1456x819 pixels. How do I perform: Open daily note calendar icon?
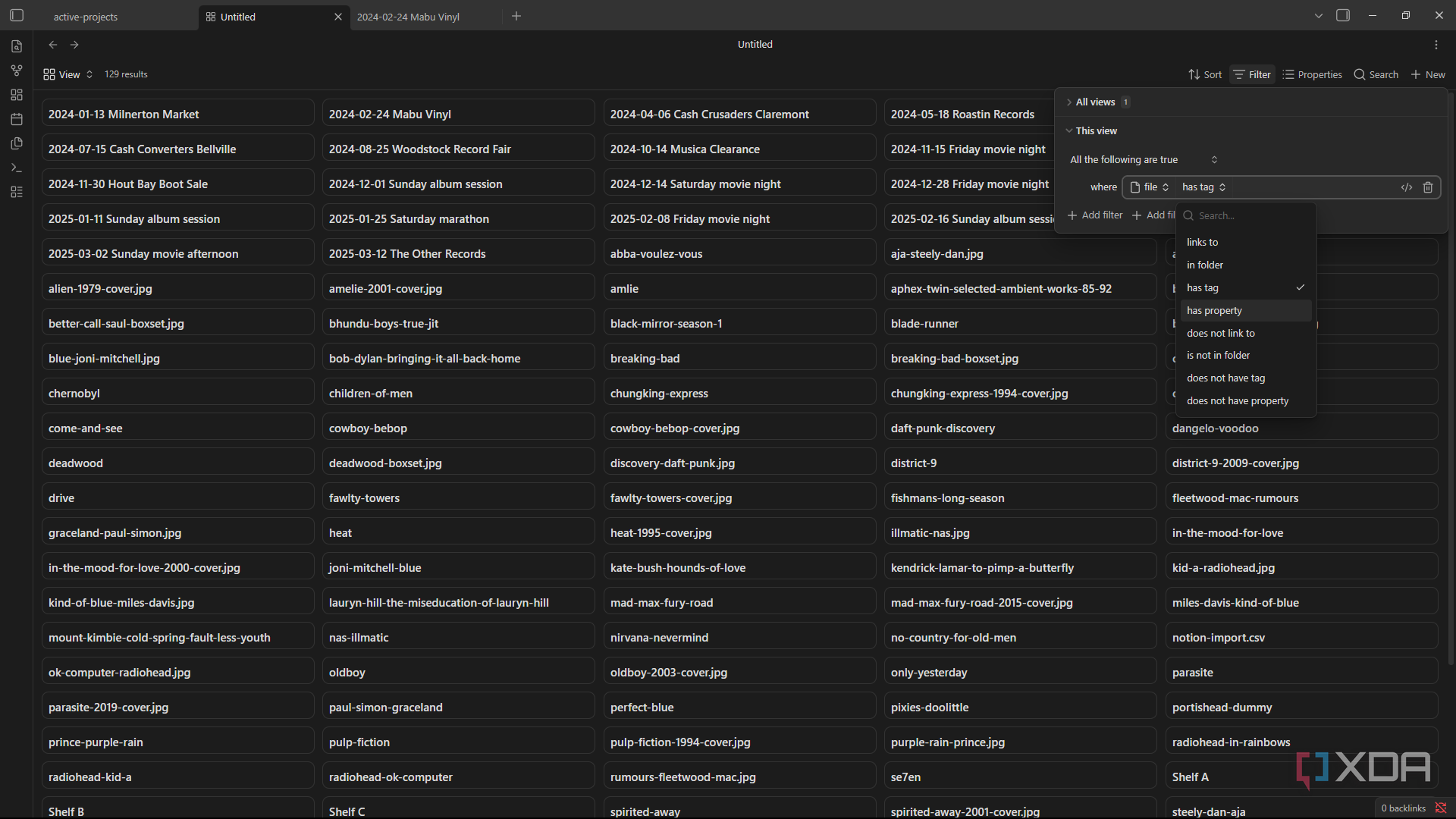point(17,119)
